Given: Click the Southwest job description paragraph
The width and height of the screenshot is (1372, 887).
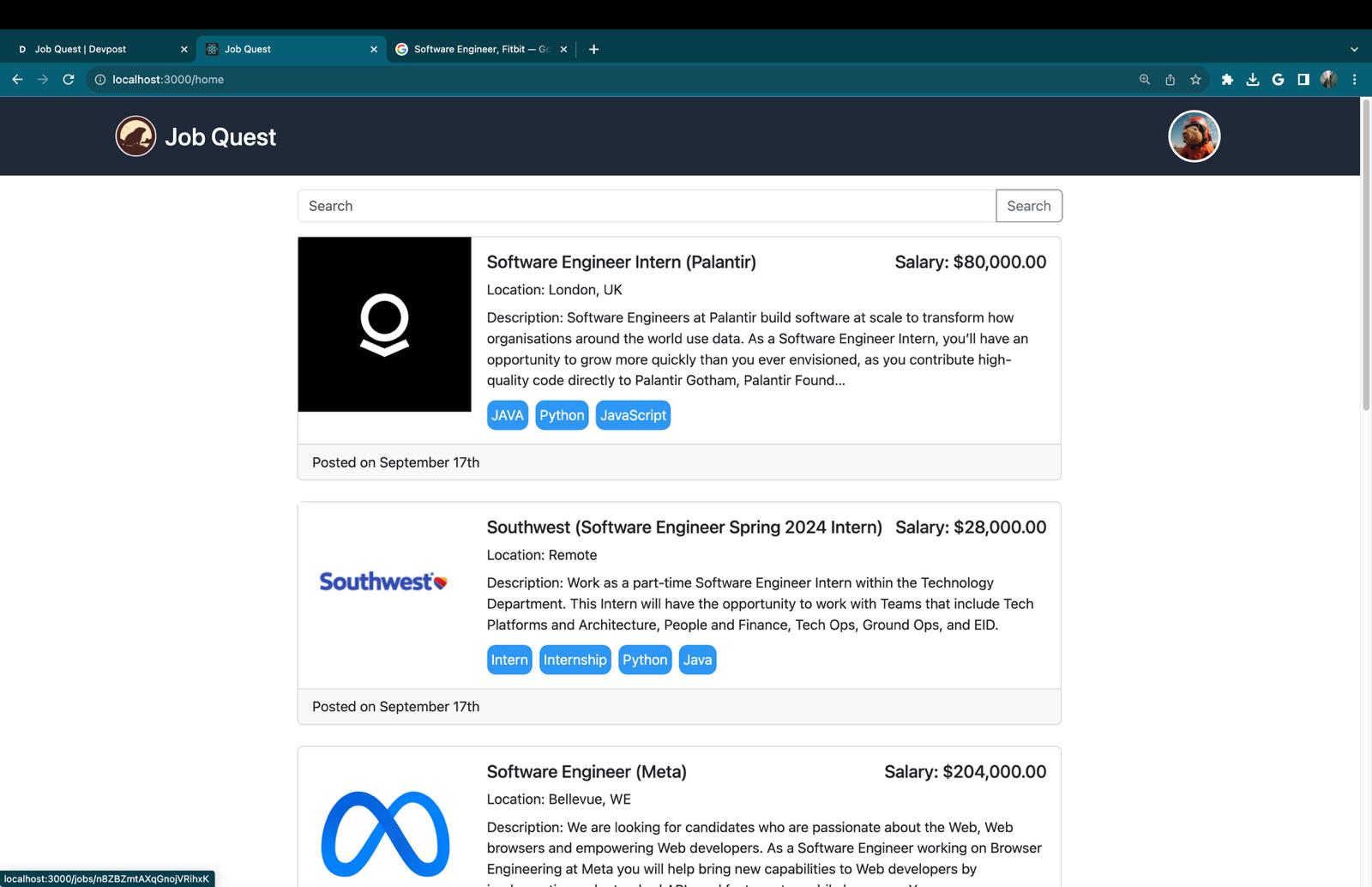Looking at the screenshot, I should pos(761,604).
